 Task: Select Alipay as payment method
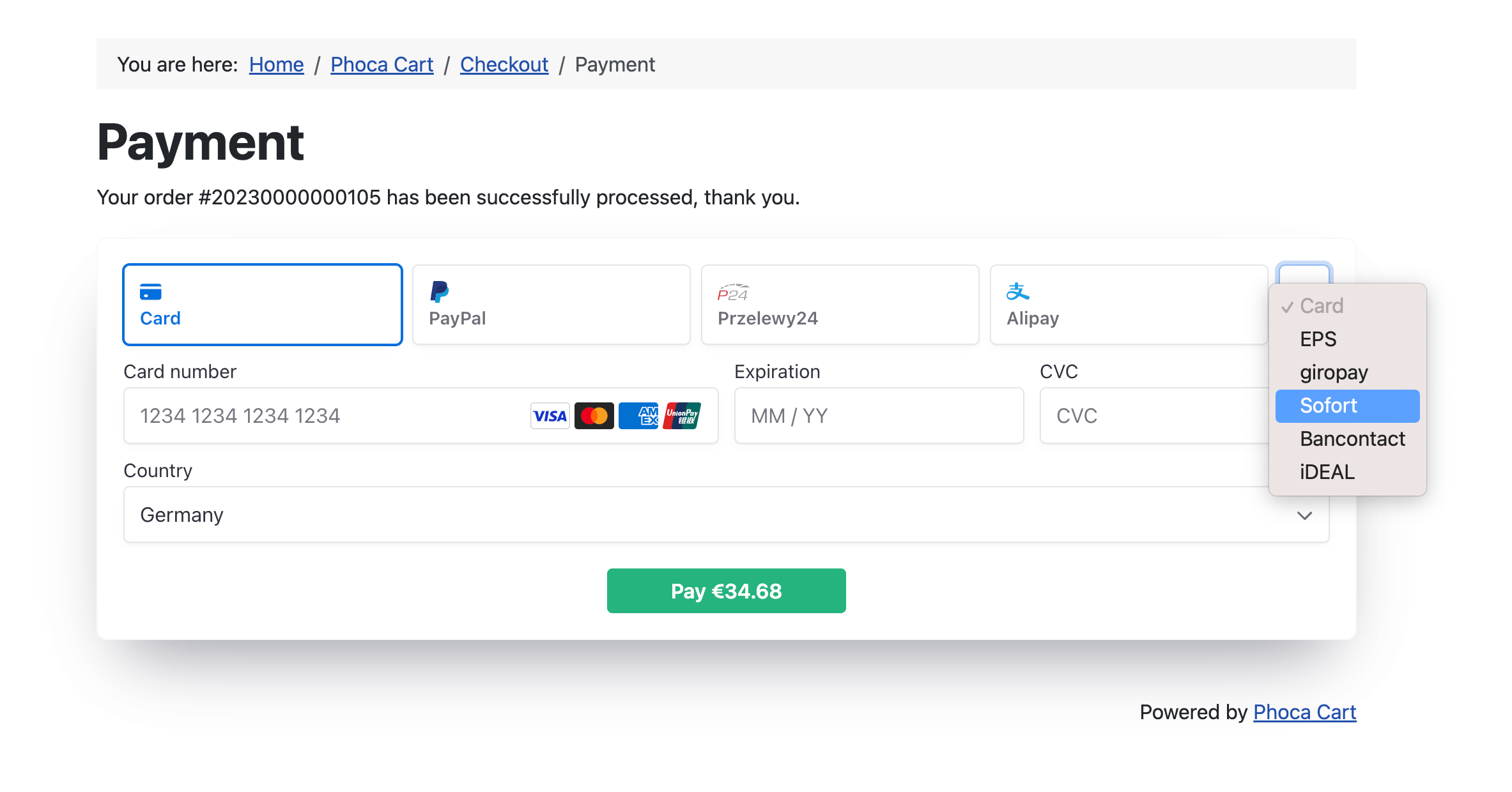click(x=1129, y=305)
